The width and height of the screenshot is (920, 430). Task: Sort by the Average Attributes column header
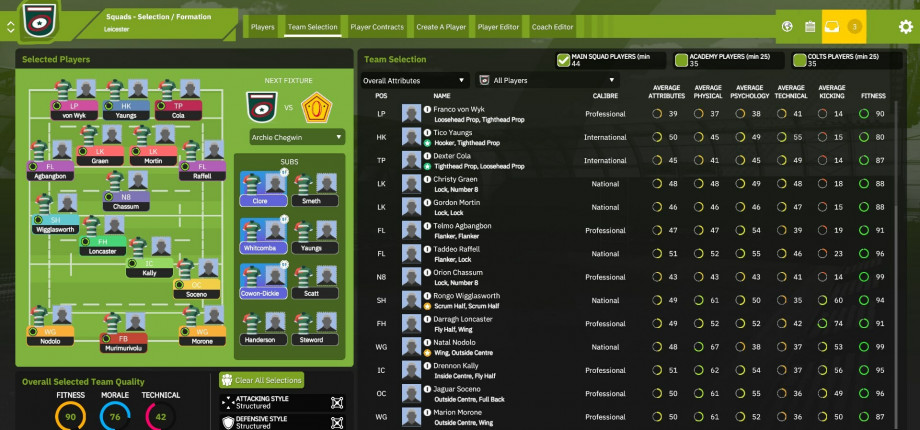tap(666, 92)
